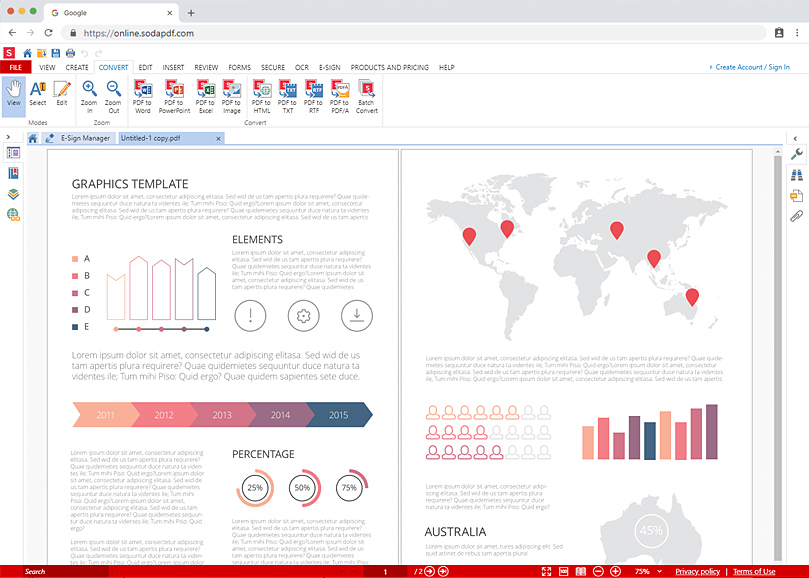
Task: Open the binoculars search panel
Action: click(x=796, y=175)
